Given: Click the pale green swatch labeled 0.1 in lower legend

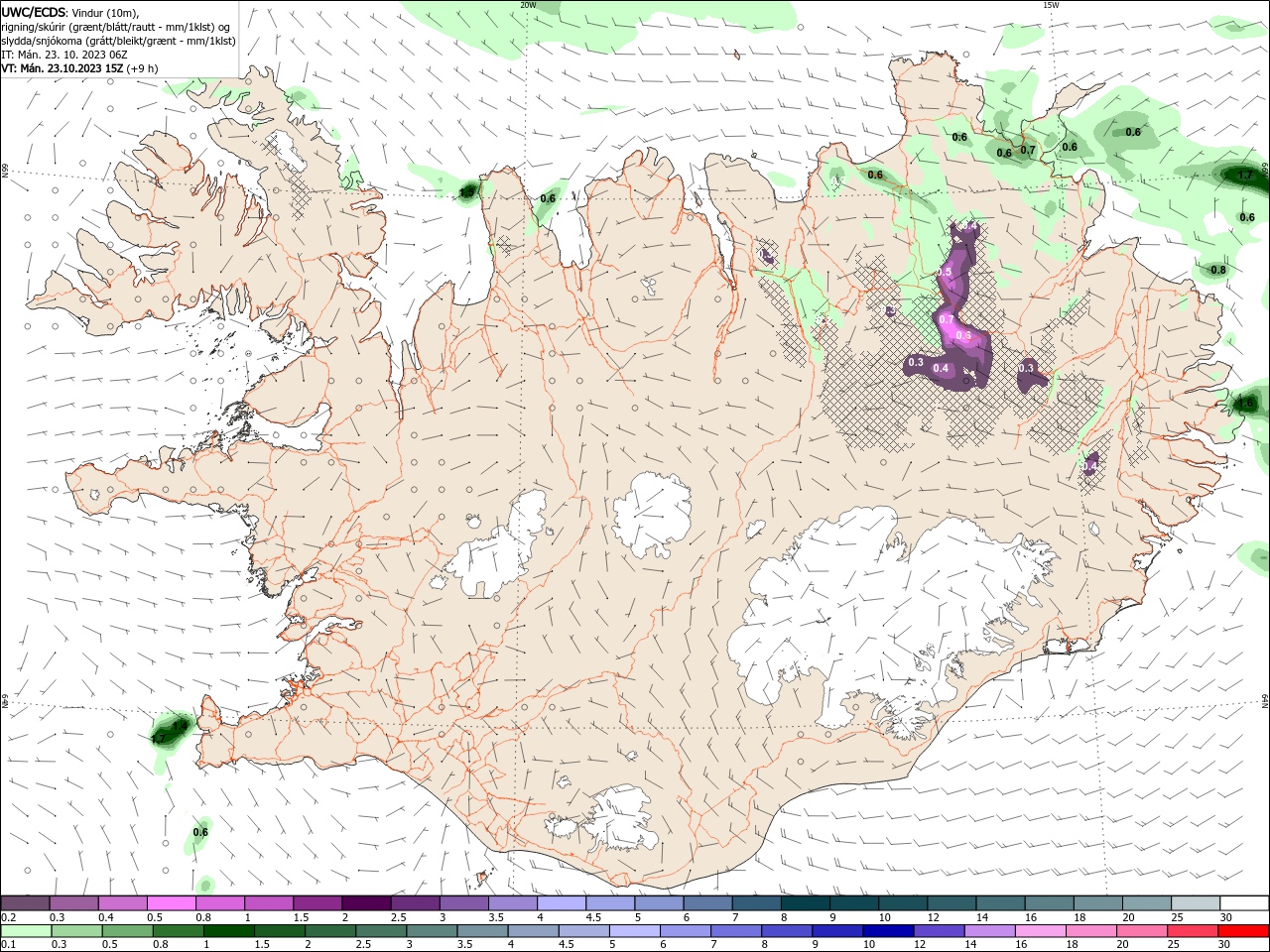Looking at the screenshot, I should click(x=26, y=931).
